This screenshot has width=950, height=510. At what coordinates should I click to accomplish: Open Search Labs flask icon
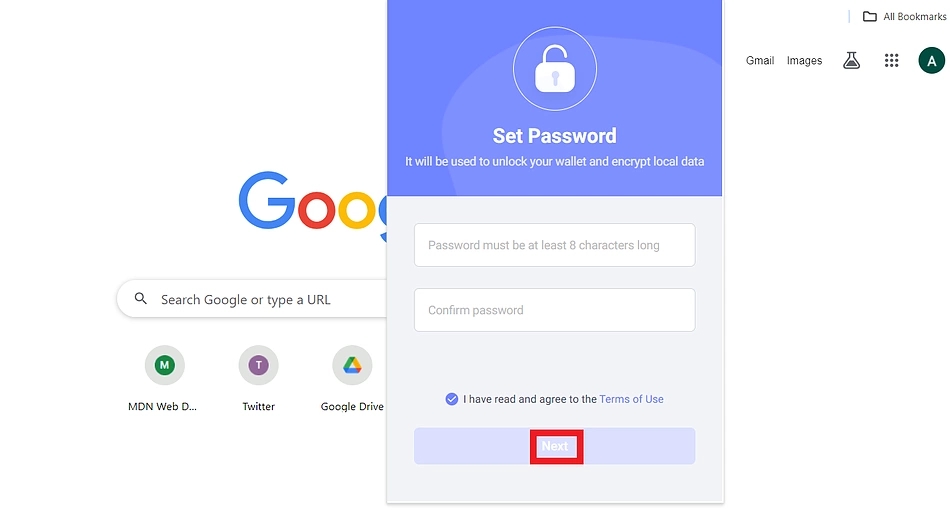pyautogui.click(x=851, y=61)
